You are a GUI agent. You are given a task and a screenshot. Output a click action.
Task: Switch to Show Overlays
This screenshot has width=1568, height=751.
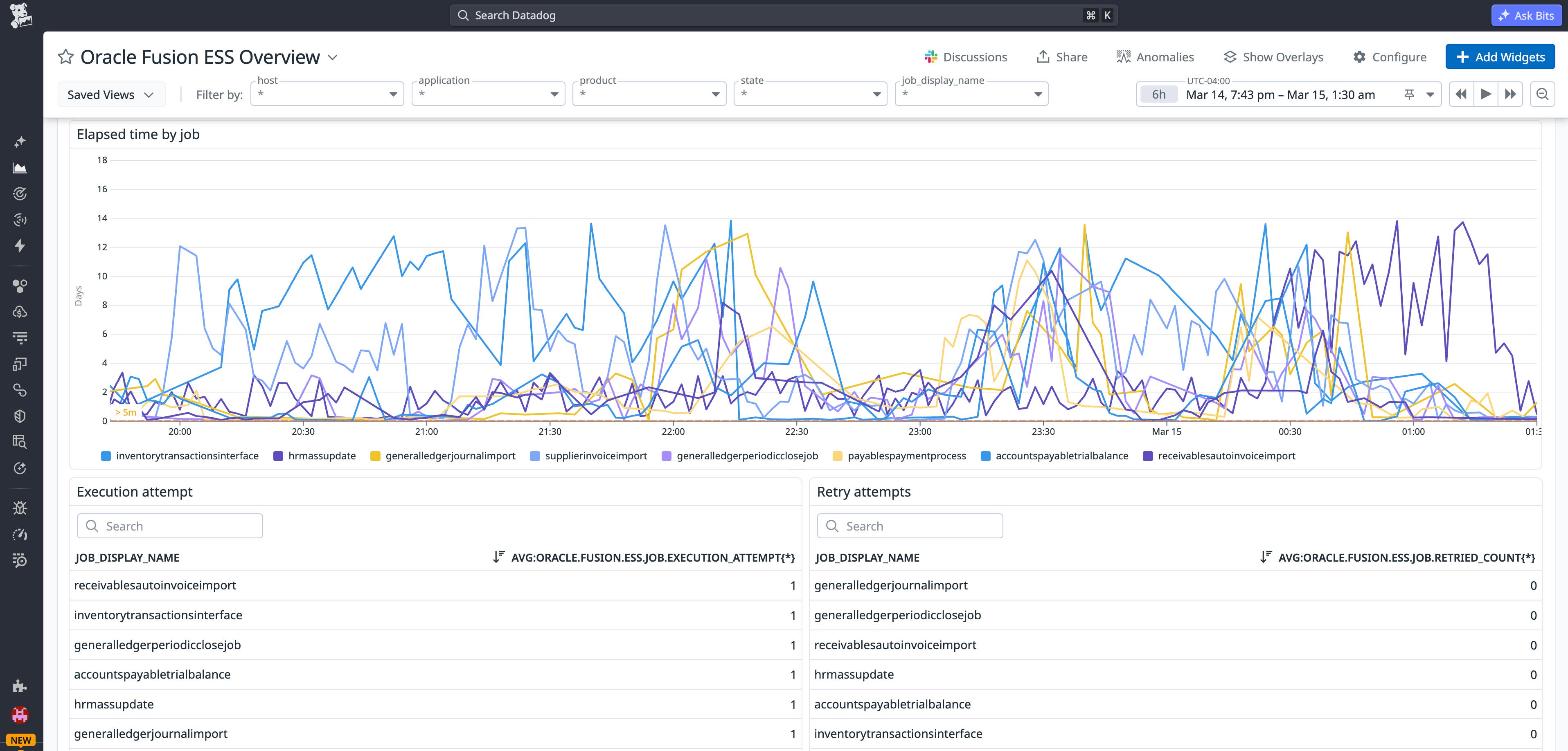1273,56
